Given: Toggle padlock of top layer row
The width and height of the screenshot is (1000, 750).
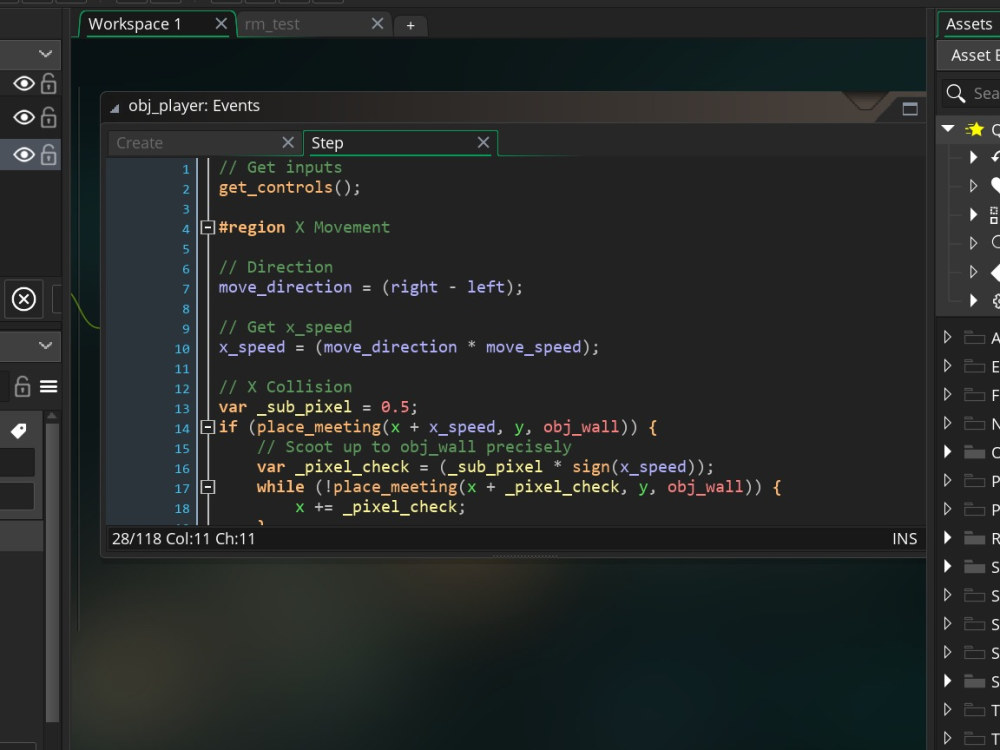Looking at the screenshot, I should click(48, 83).
